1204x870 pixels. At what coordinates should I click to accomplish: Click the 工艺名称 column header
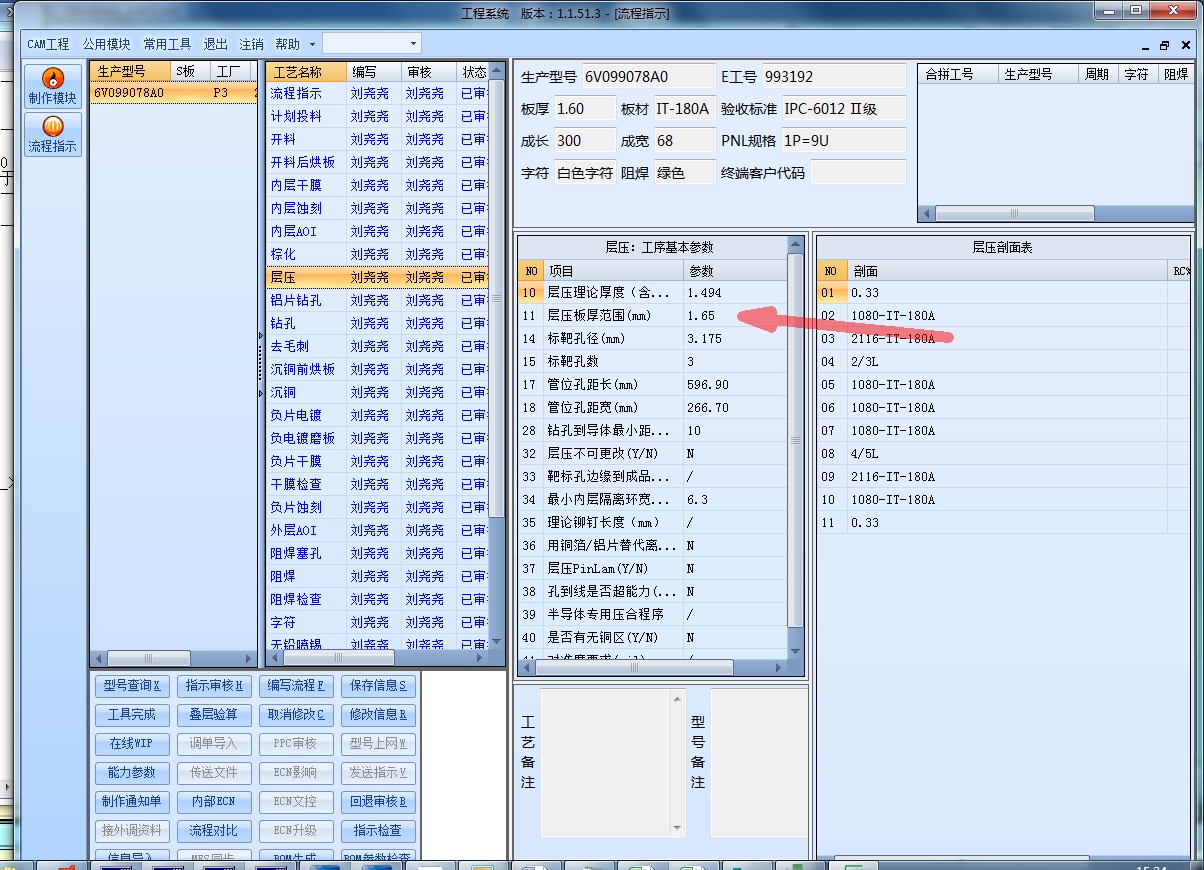tap(306, 72)
